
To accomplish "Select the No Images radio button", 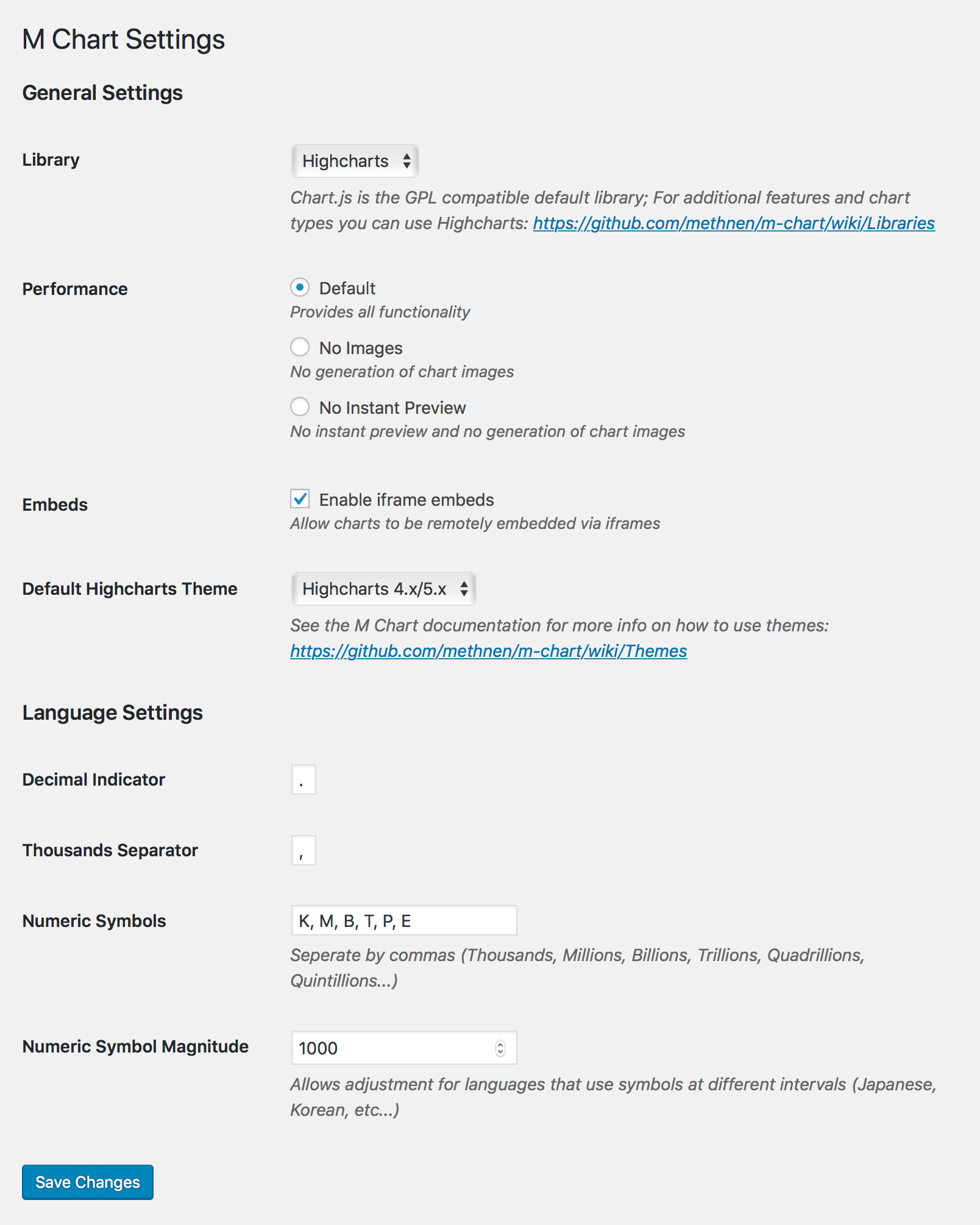I will (300, 347).
